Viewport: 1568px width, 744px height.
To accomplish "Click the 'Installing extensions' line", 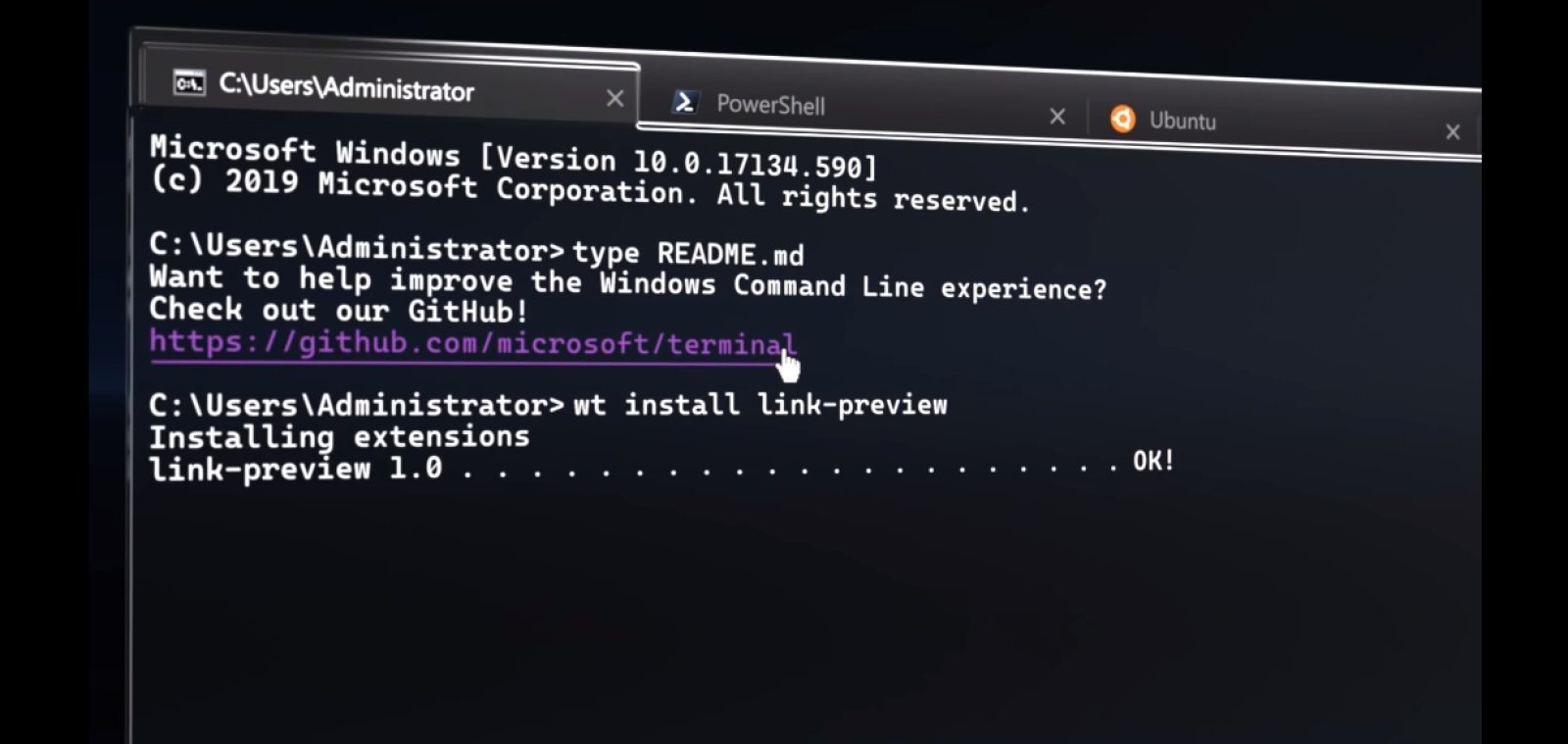I will 339,436.
